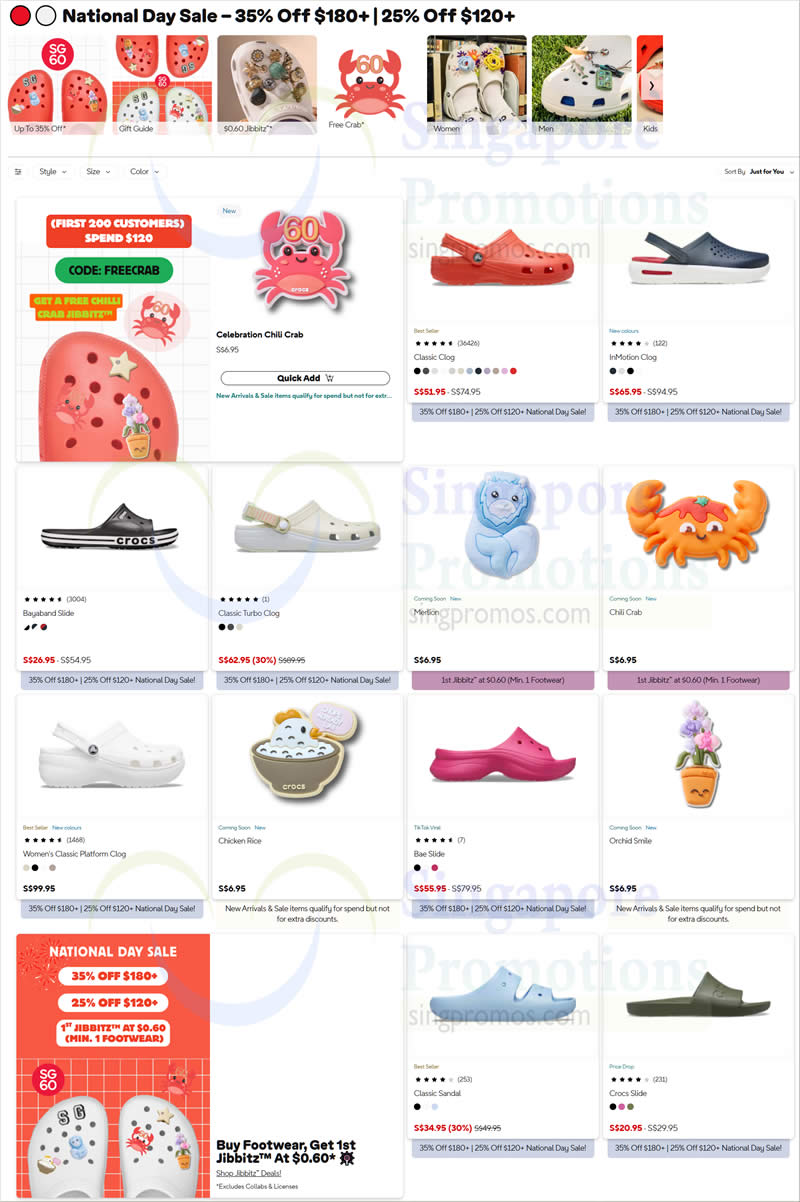The height and width of the screenshot is (1202, 800).
Task: Follow the Shop Jibbitz Deals link
Action: tap(248, 1173)
